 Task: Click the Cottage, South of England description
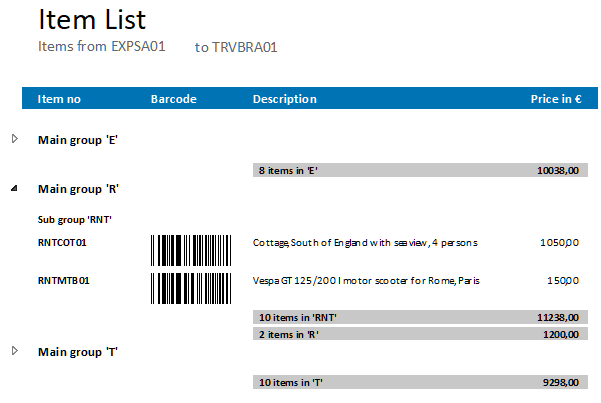pos(365,243)
